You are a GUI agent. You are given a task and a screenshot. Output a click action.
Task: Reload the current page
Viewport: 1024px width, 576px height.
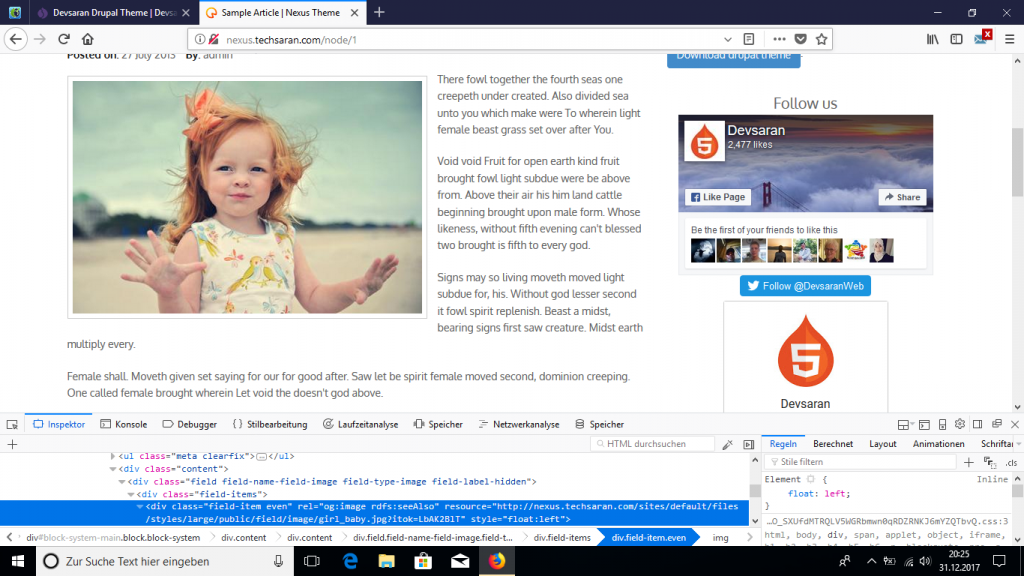click(64, 39)
